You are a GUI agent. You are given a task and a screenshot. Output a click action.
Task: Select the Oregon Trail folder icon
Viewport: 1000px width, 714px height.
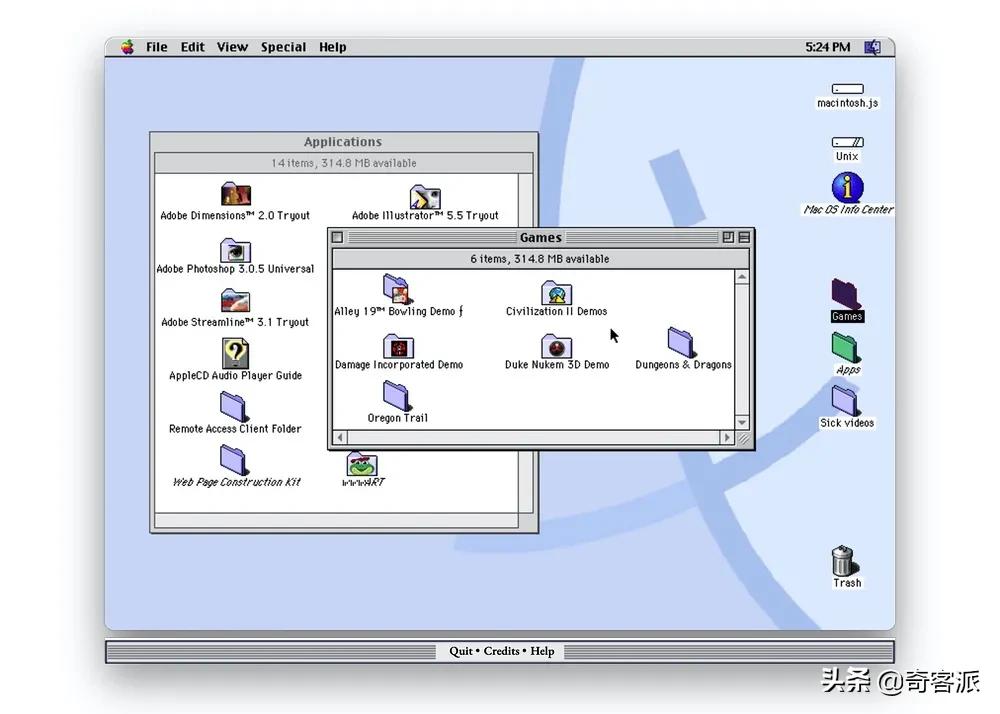tap(397, 396)
